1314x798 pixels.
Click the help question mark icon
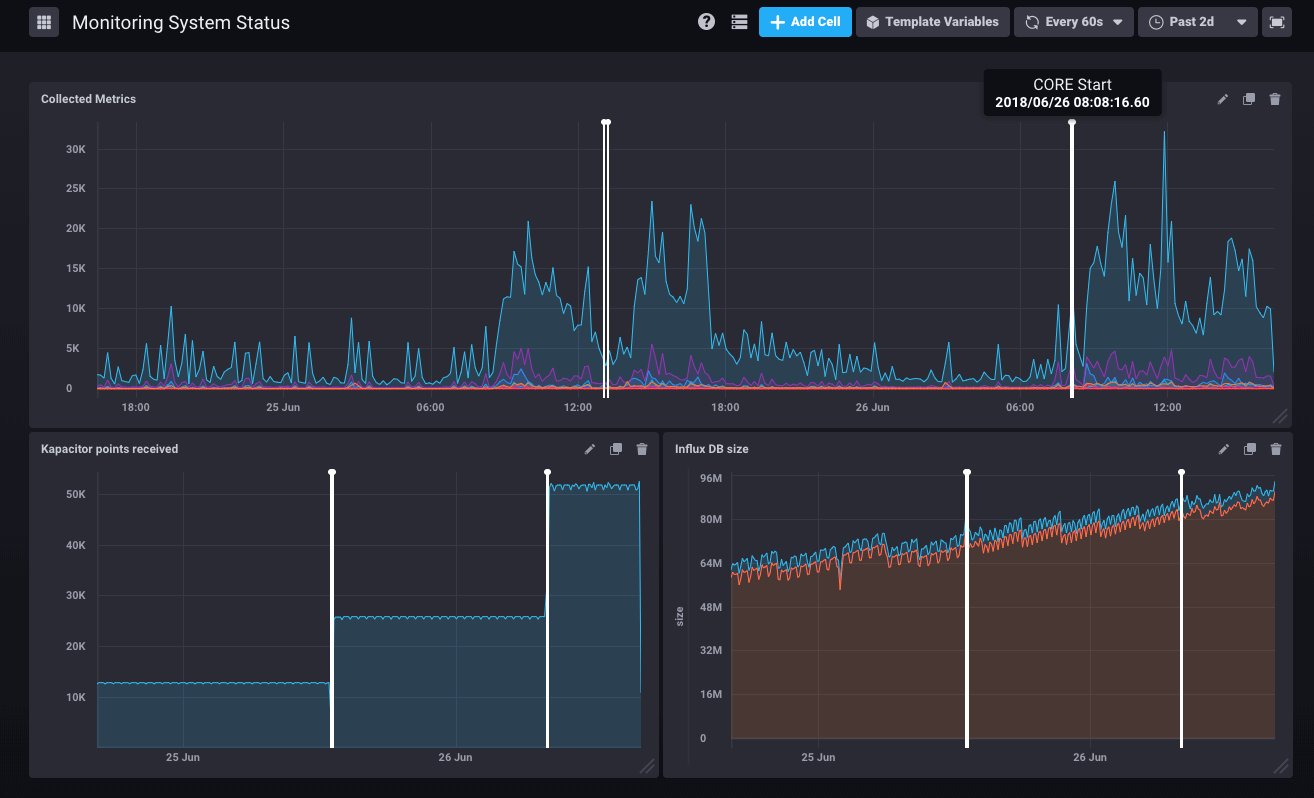coord(706,22)
